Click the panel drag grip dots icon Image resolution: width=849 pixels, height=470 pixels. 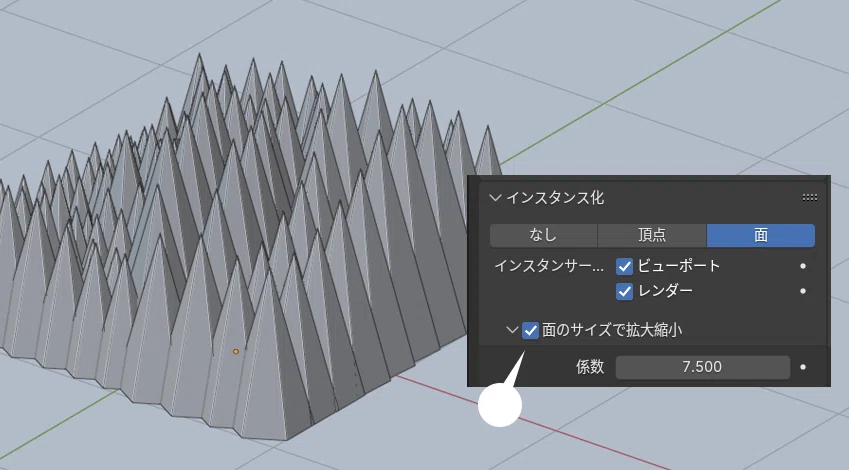[x=810, y=198]
